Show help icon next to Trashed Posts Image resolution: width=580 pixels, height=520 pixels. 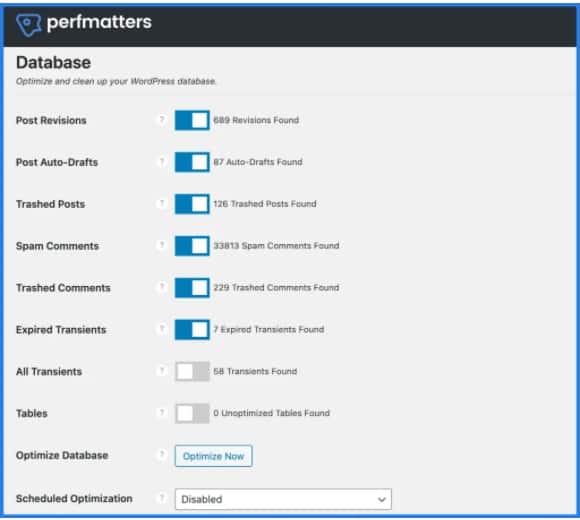162,203
